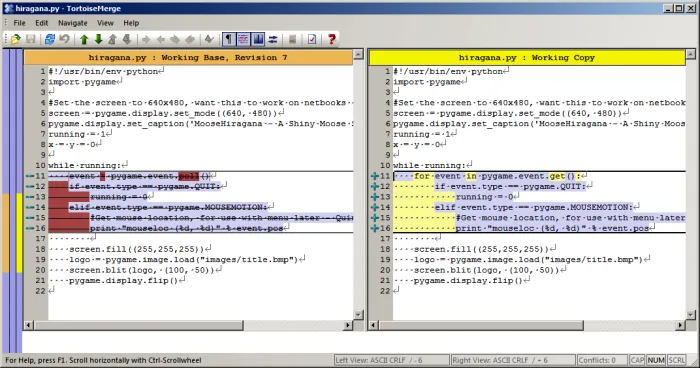Click the NUM indicator in status bar

pos(656,360)
